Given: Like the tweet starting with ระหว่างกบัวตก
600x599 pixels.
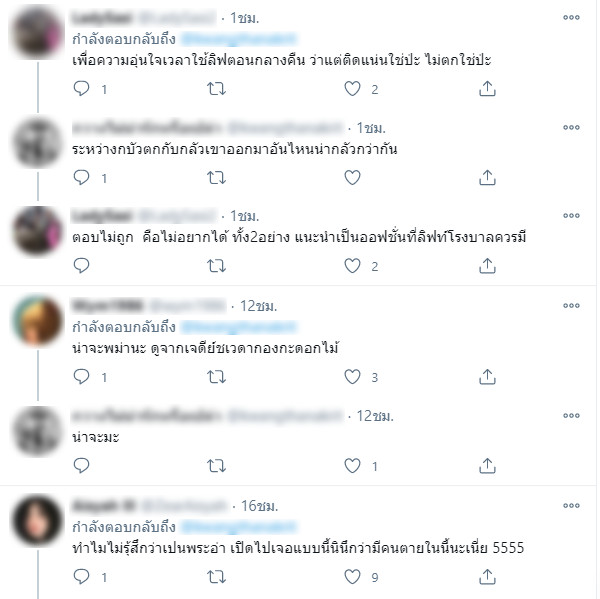Looking at the screenshot, I should tap(352, 178).
